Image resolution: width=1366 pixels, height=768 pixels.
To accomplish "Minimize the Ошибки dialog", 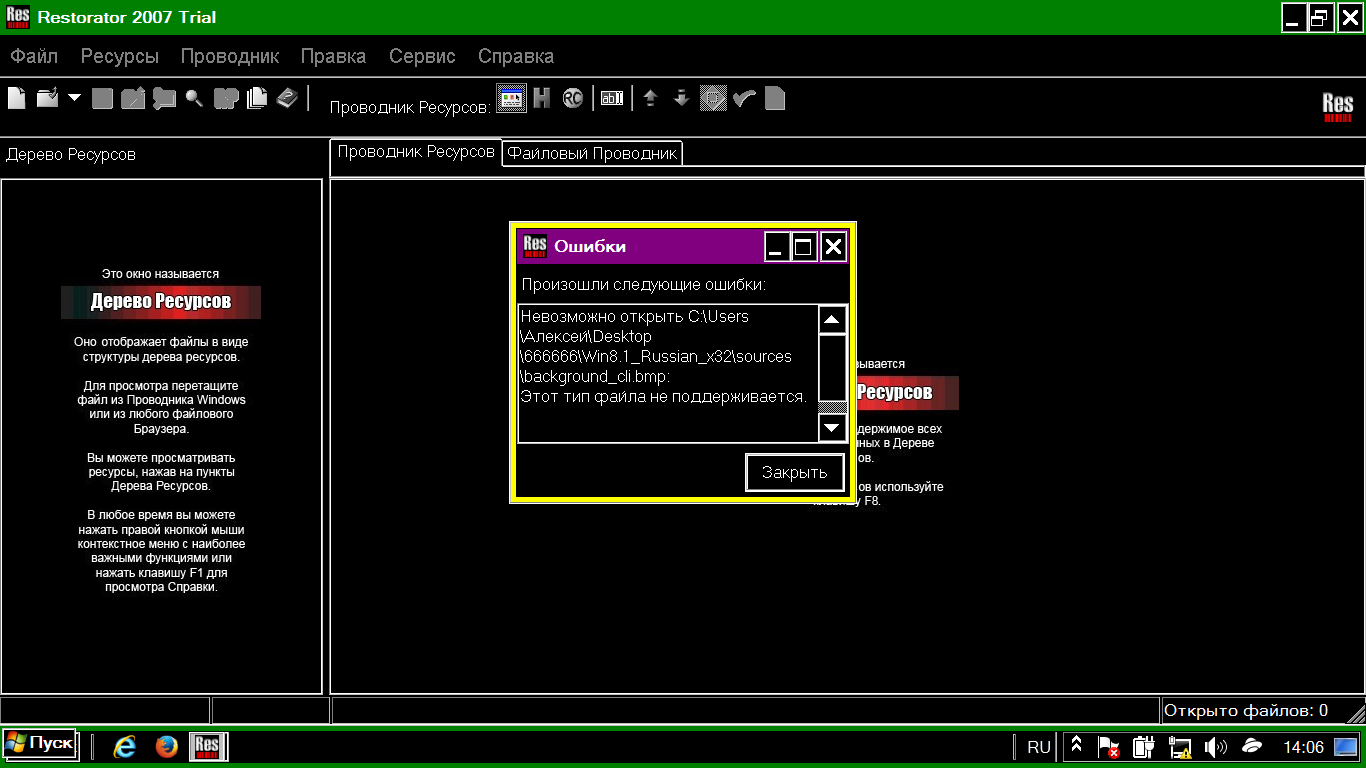I will tap(777, 247).
